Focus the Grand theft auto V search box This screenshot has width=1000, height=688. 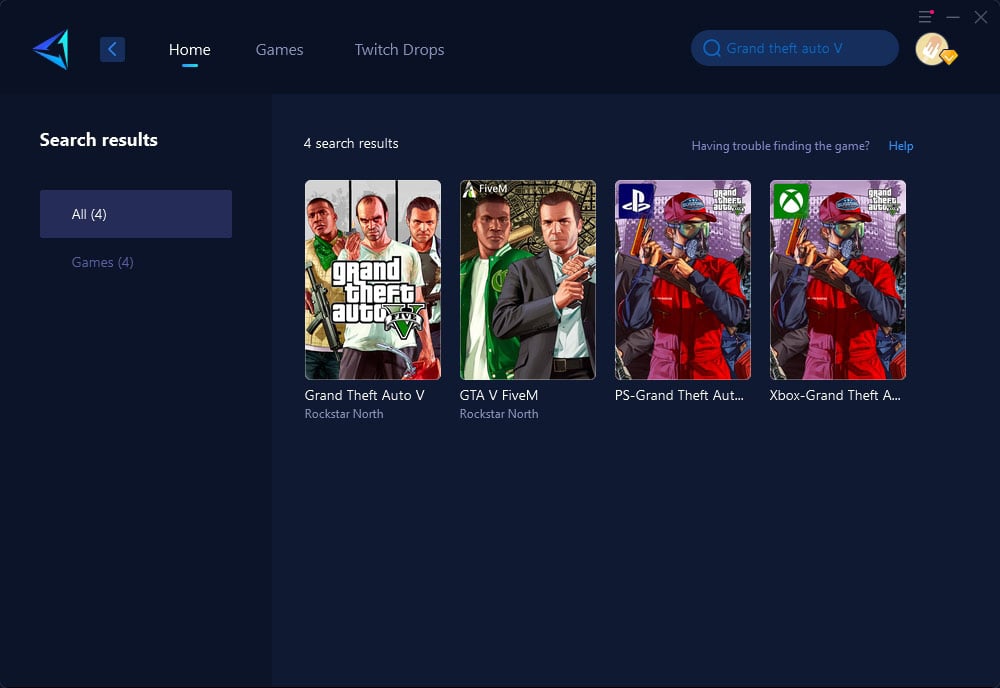point(795,48)
